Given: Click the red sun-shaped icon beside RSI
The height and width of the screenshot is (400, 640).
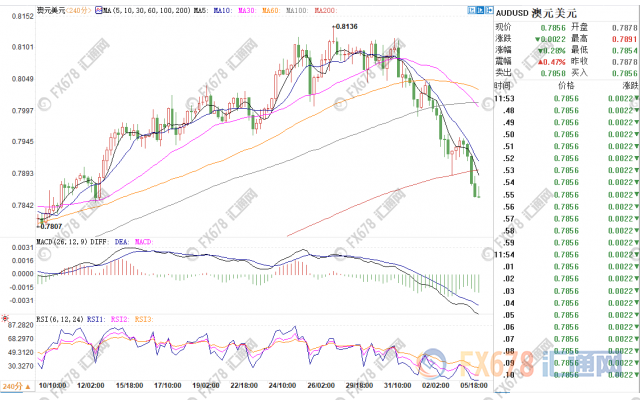Looking at the screenshot, I should point(5,318).
